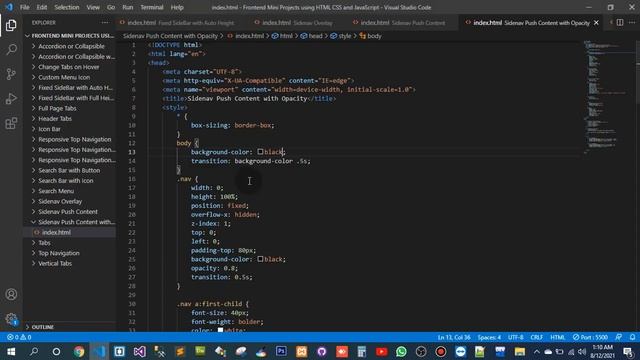Image resolution: width=640 pixels, height=360 pixels.
Task: Open the Help menu
Action: pos(177,7)
